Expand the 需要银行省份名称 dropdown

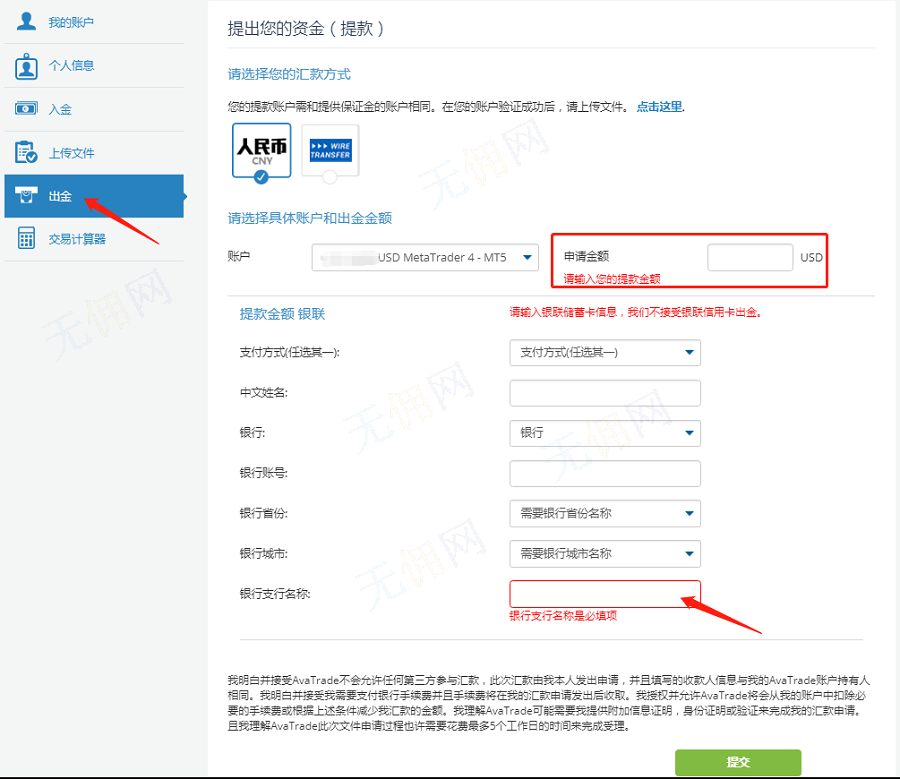(605, 514)
